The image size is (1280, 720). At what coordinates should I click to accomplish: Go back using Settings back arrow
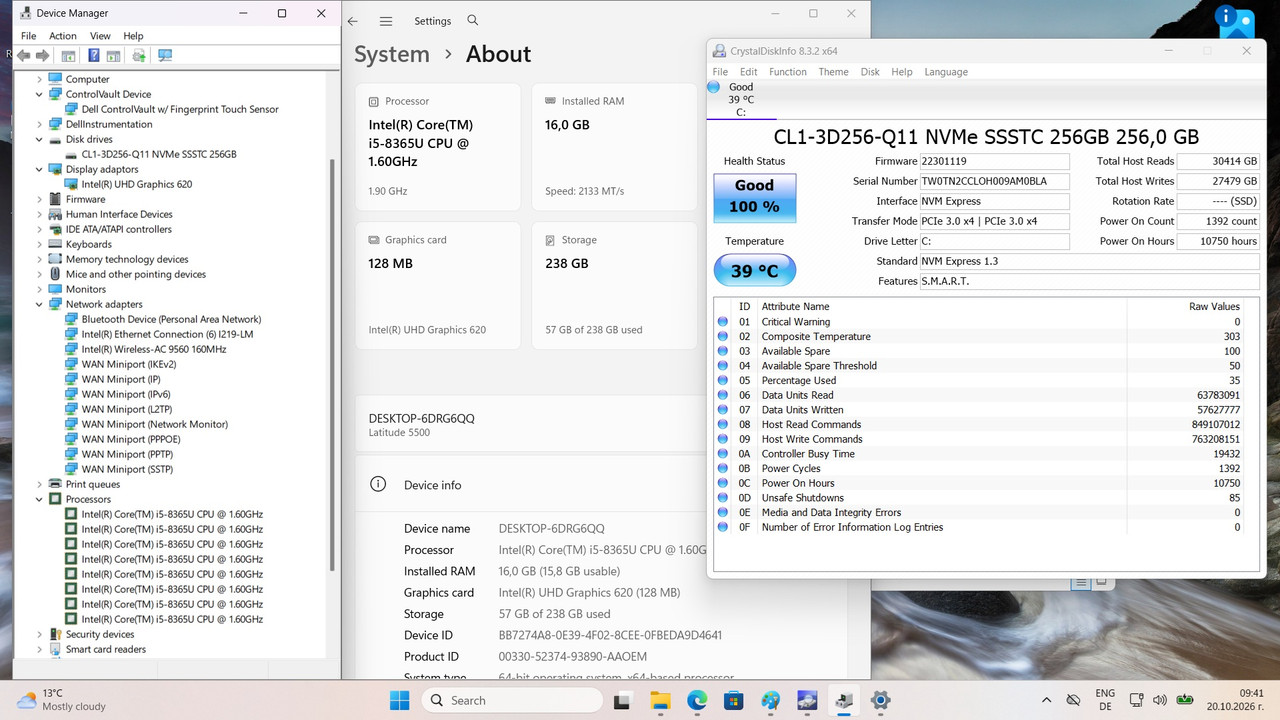pos(352,21)
